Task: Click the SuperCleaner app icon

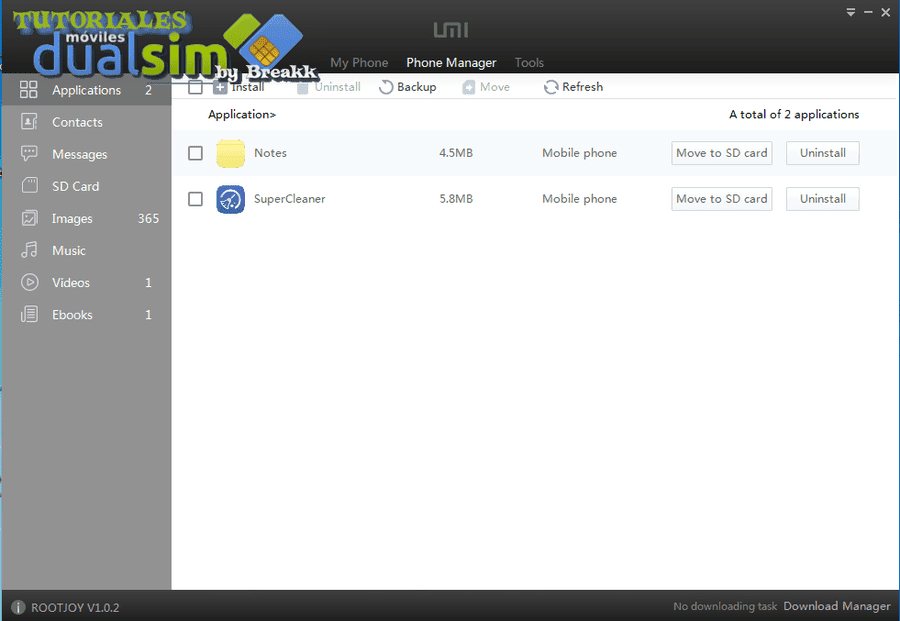Action: click(x=230, y=199)
